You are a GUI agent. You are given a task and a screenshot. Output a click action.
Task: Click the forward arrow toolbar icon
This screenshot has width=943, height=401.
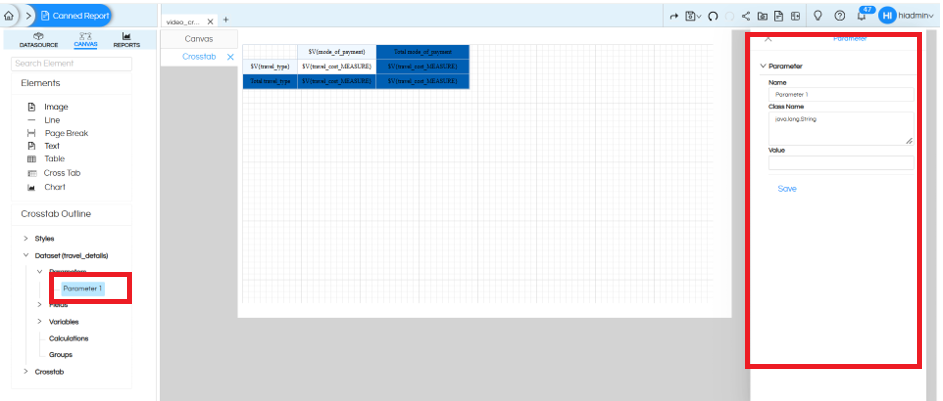tap(674, 16)
